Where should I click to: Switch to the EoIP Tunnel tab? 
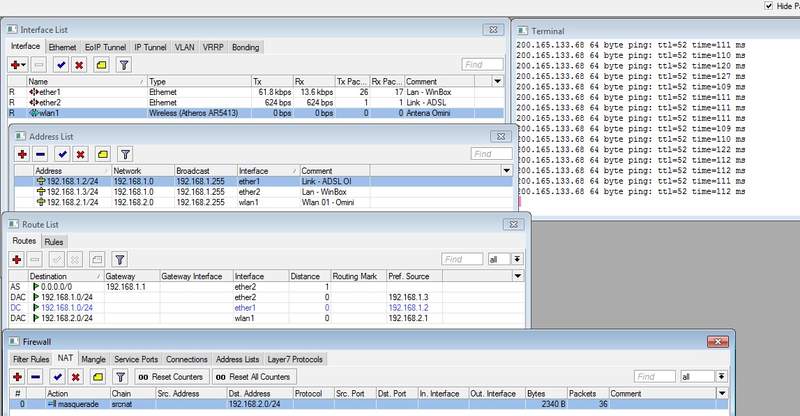pos(105,47)
